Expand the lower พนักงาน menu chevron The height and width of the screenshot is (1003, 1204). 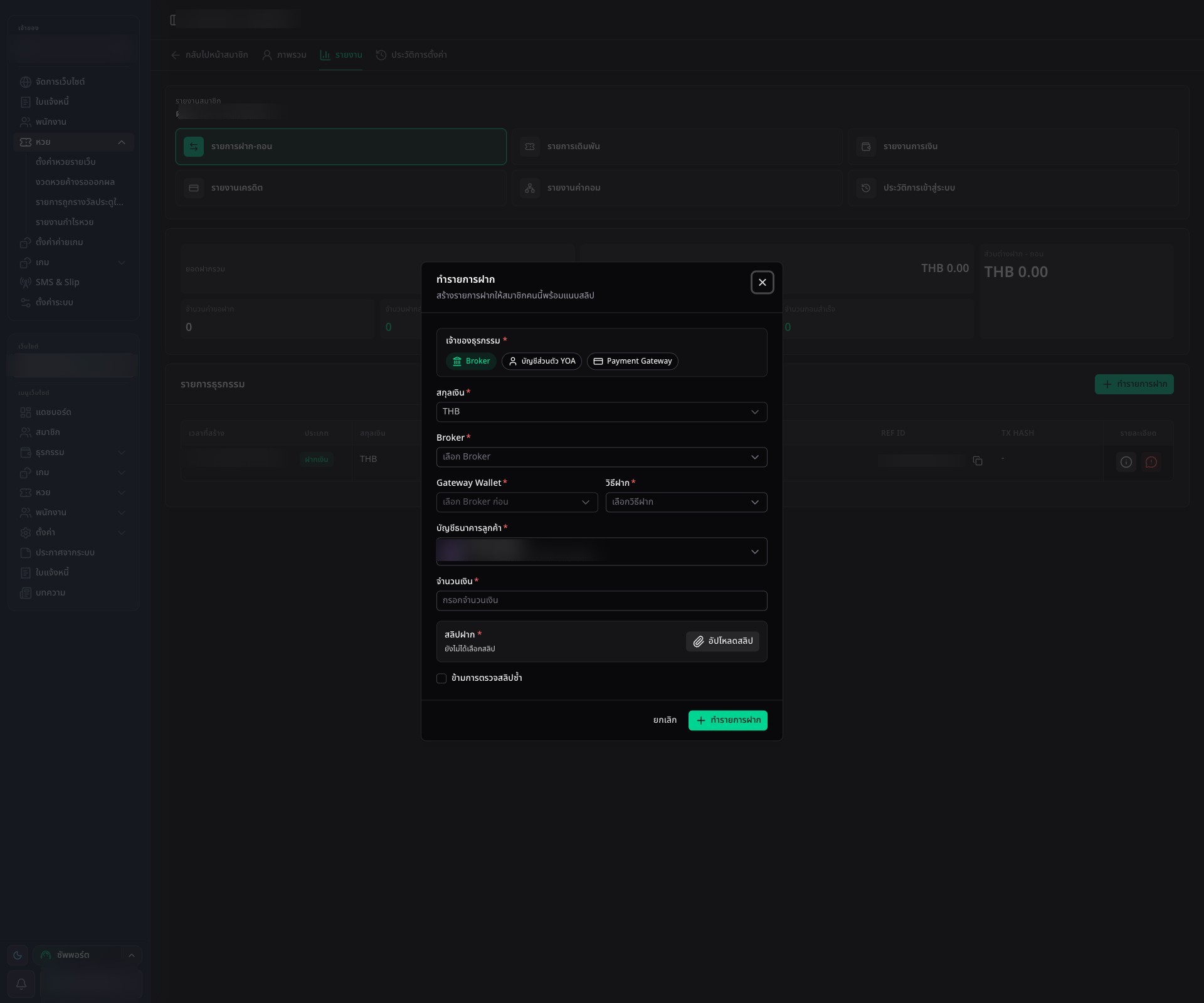[122, 513]
